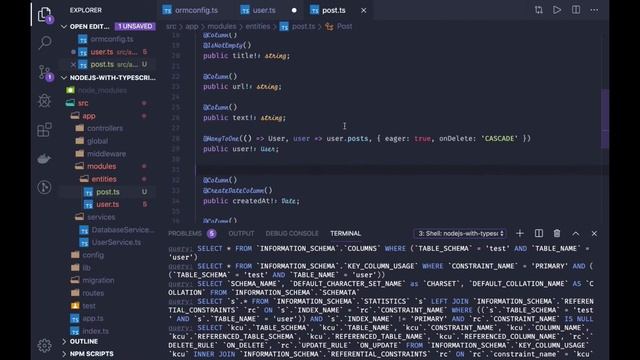This screenshot has height=360, width=640.
Task: Click the Run code play icon
Action: 557,10
